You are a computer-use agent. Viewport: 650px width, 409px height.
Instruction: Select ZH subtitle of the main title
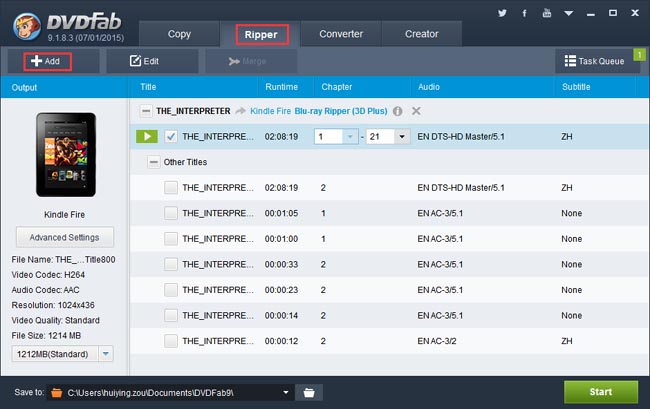click(x=567, y=137)
